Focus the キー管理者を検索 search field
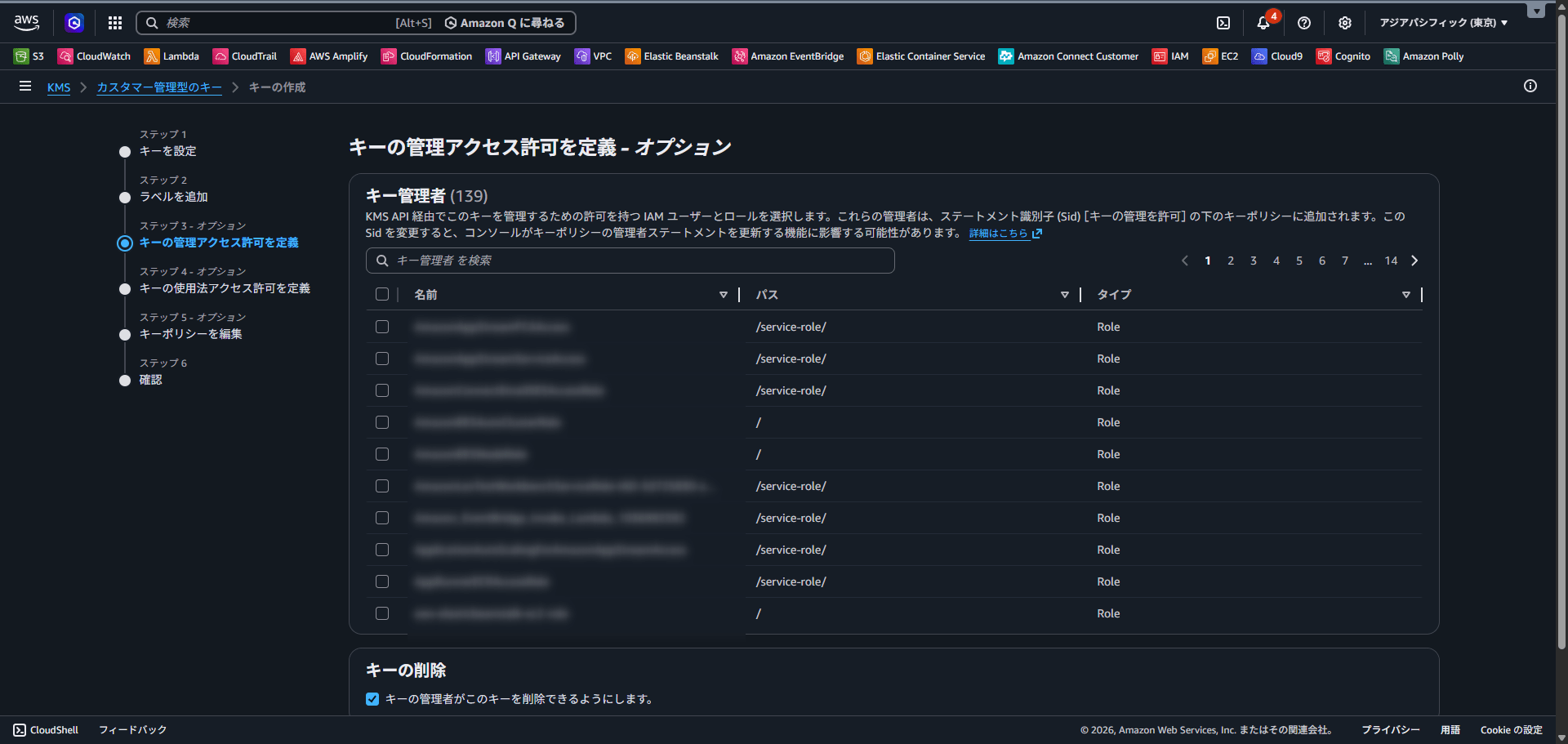Image resolution: width=1568 pixels, height=744 pixels. (x=630, y=261)
